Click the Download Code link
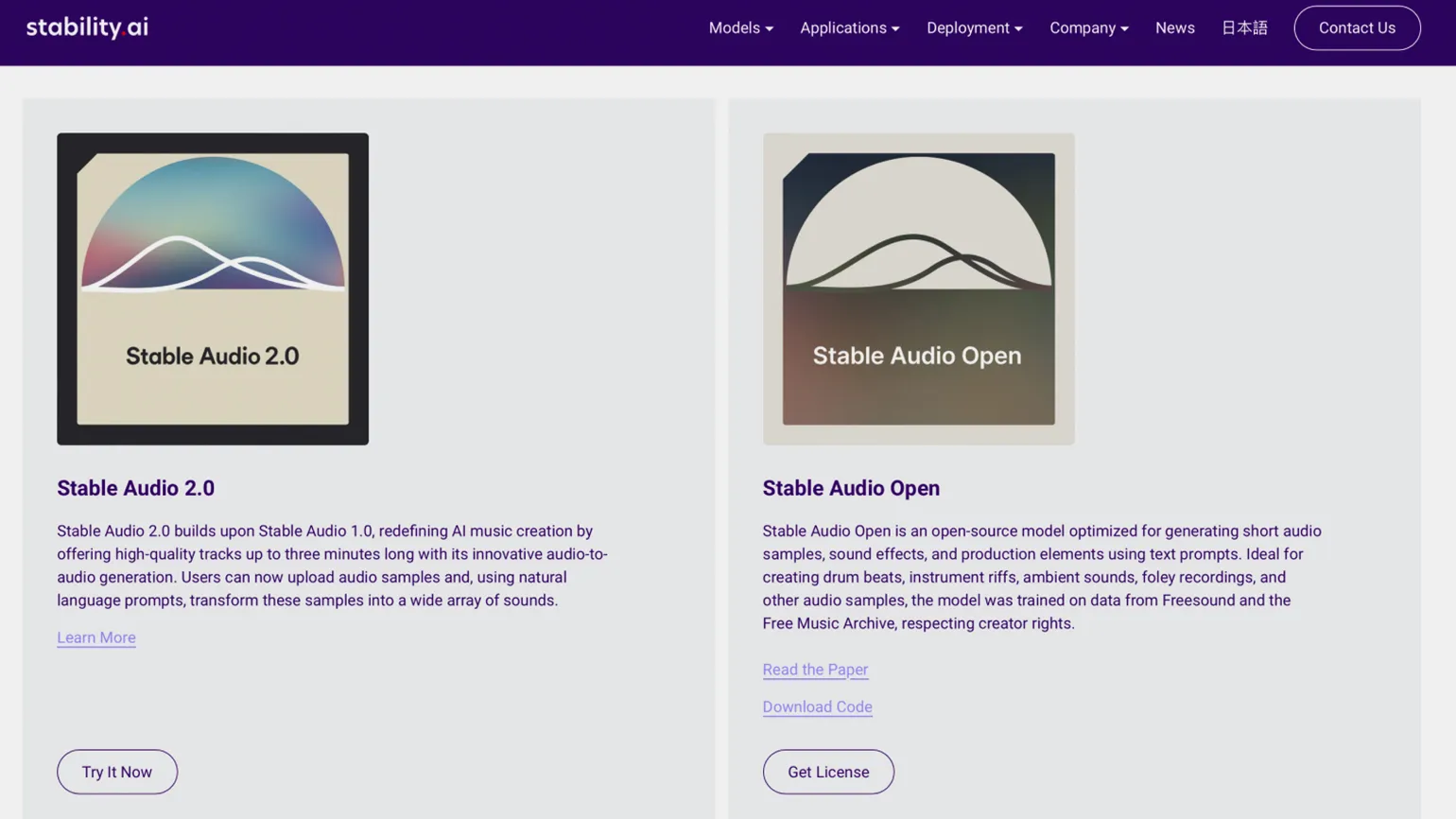Screen dimensions: 1456x819 coord(817,706)
